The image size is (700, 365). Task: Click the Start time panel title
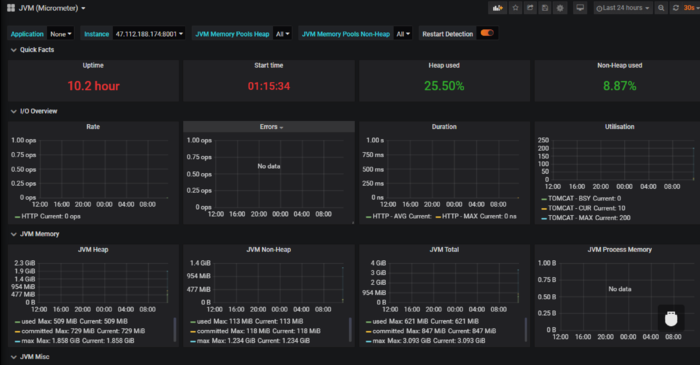[x=268, y=65]
